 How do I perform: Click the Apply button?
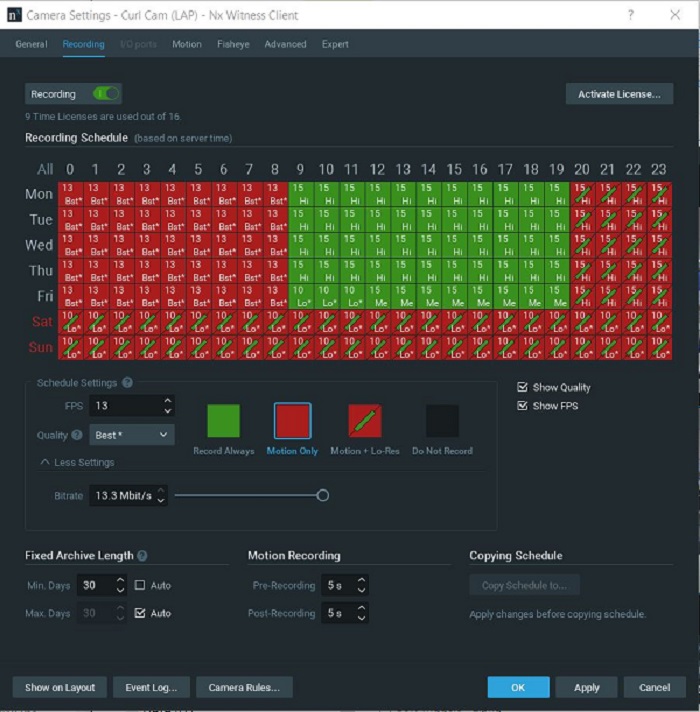pos(587,687)
